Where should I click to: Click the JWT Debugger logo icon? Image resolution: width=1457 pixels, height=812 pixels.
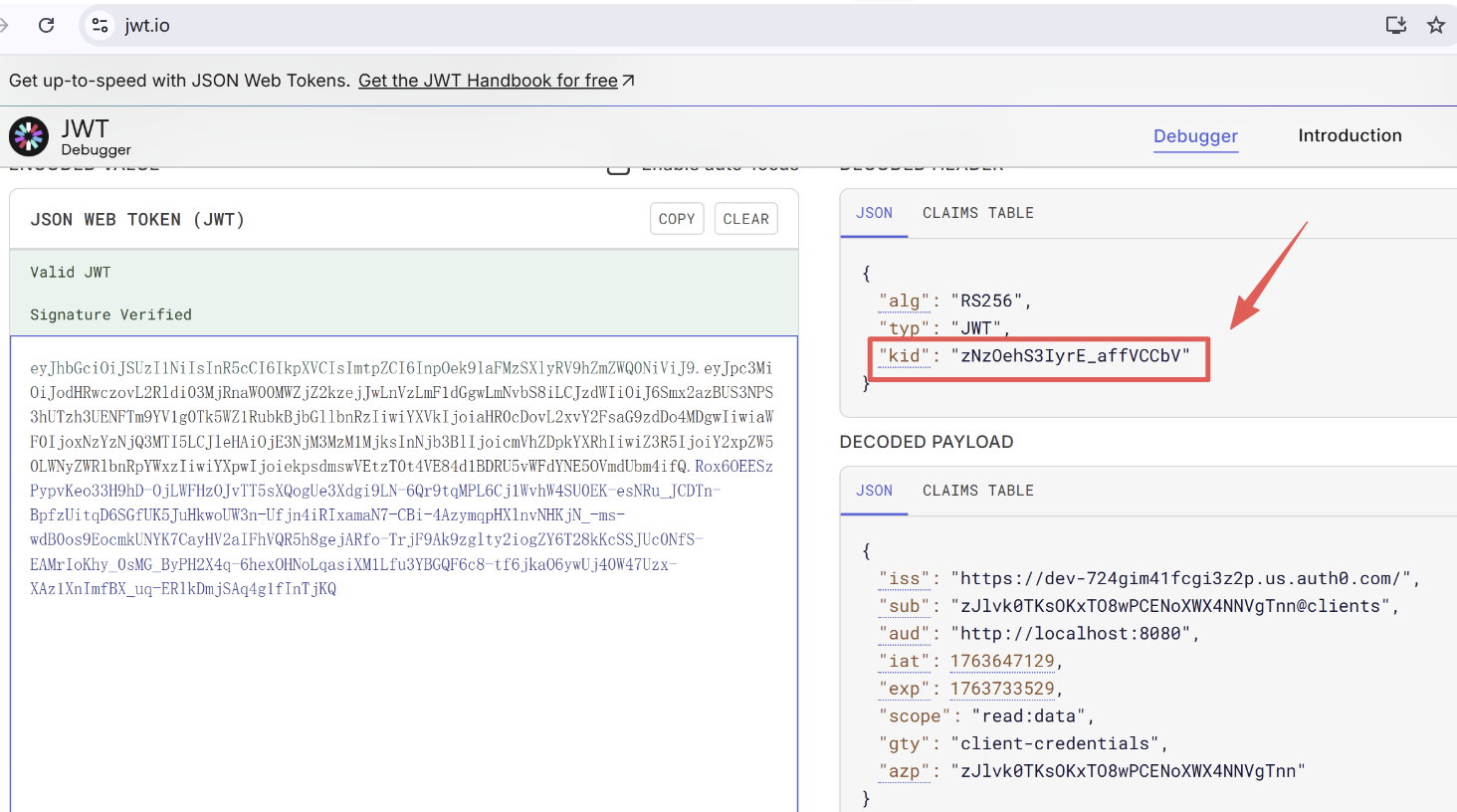coord(29,136)
